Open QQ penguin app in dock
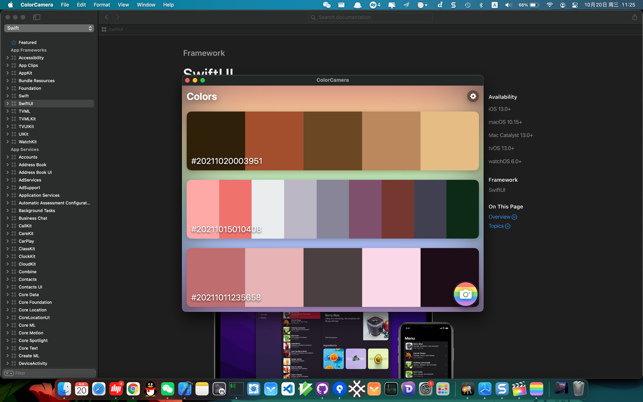 150,388
